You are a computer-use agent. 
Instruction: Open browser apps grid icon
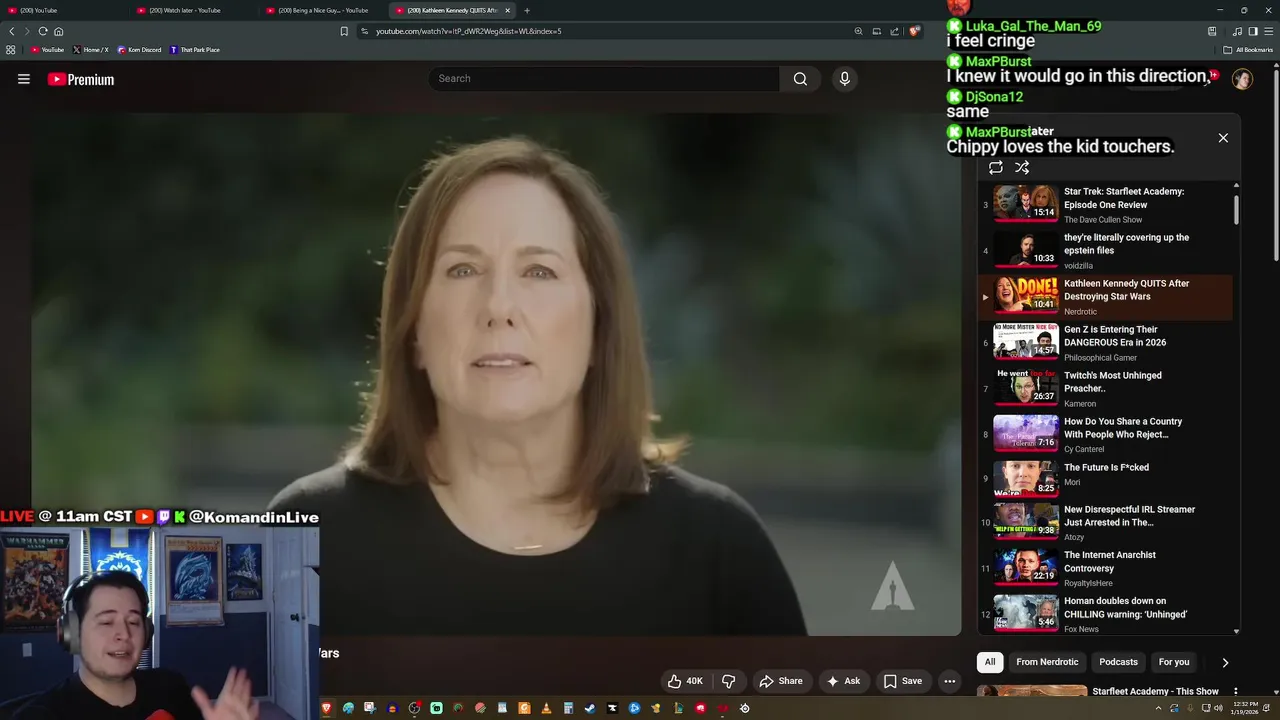pyautogui.click(x=11, y=50)
